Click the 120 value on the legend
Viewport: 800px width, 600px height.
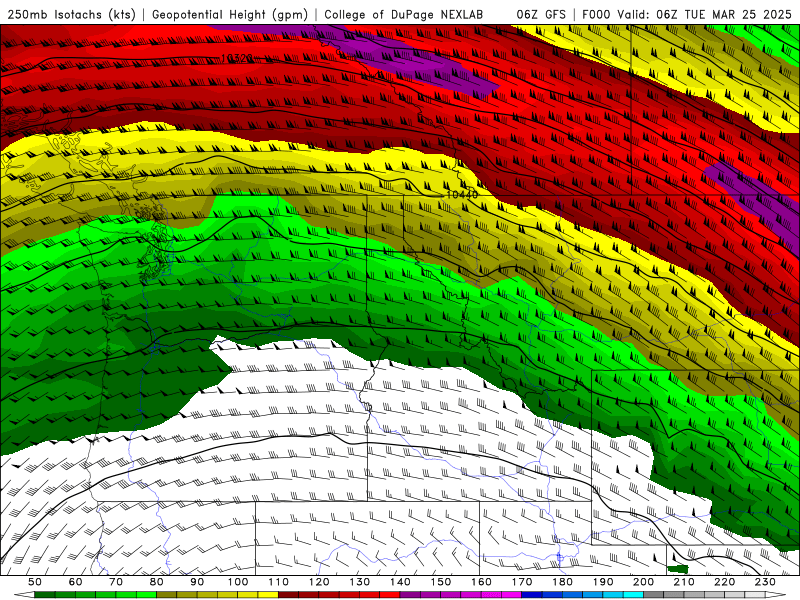coord(319,582)
